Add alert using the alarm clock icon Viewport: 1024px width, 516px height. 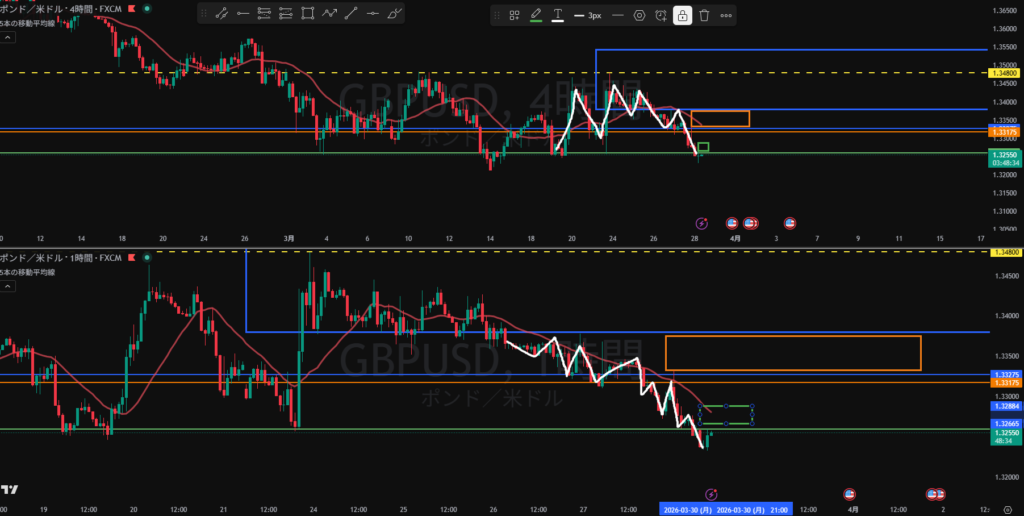coord(661,16)
